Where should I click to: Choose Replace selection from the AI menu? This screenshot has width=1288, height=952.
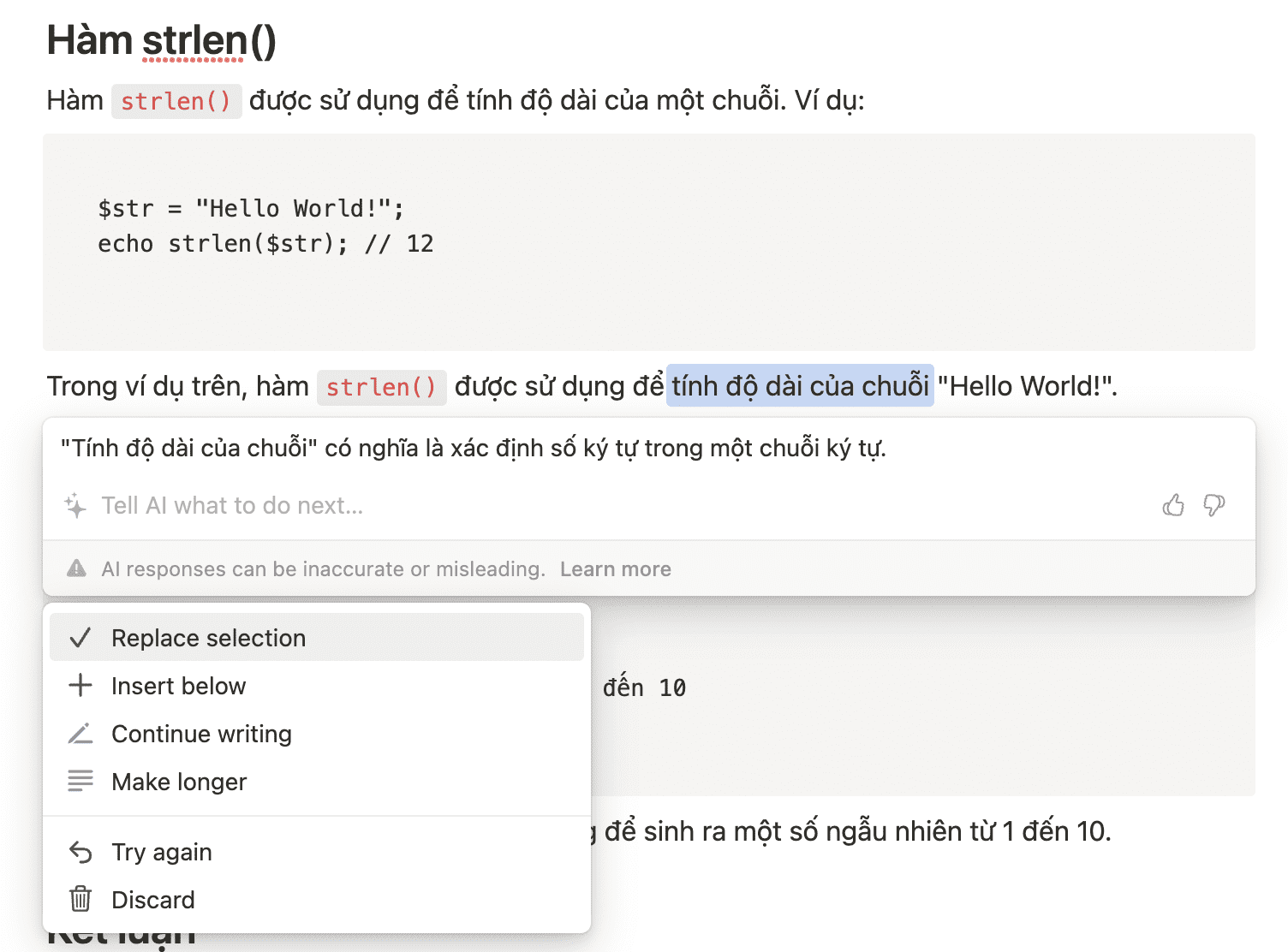tap(208, 638)
